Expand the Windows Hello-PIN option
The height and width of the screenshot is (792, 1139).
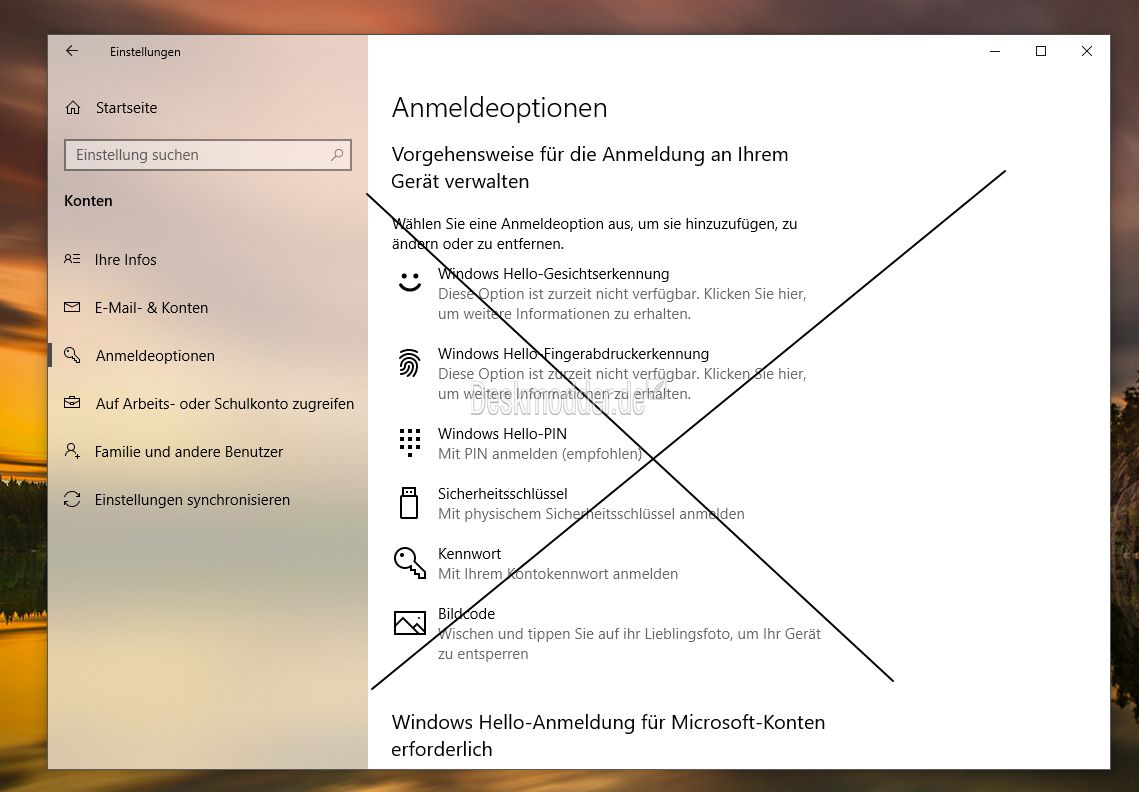pyautogui.click(x=609, y=443)
